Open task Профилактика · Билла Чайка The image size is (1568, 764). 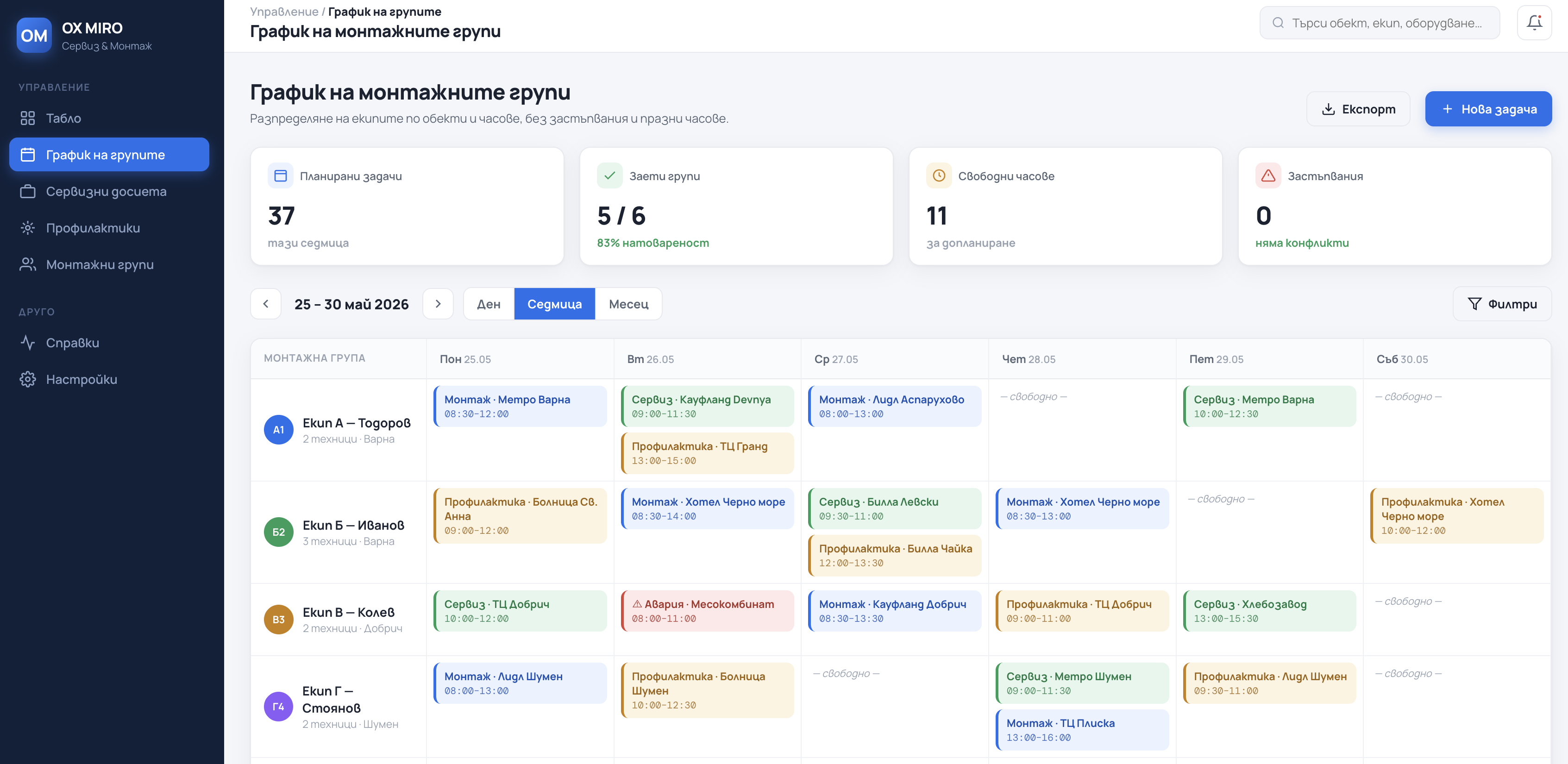click(x=895, y=556)
